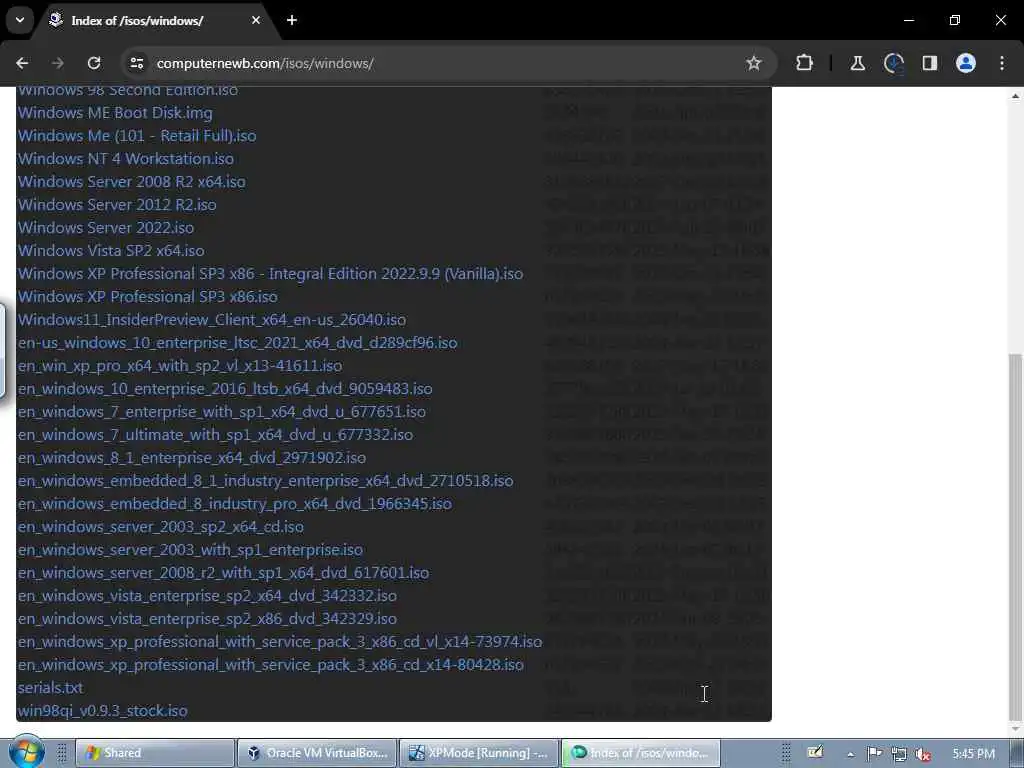Click the address bar URL
The width and height of the screenshot is (1024, 768).
pyautogui.click(x=264, y=63)
